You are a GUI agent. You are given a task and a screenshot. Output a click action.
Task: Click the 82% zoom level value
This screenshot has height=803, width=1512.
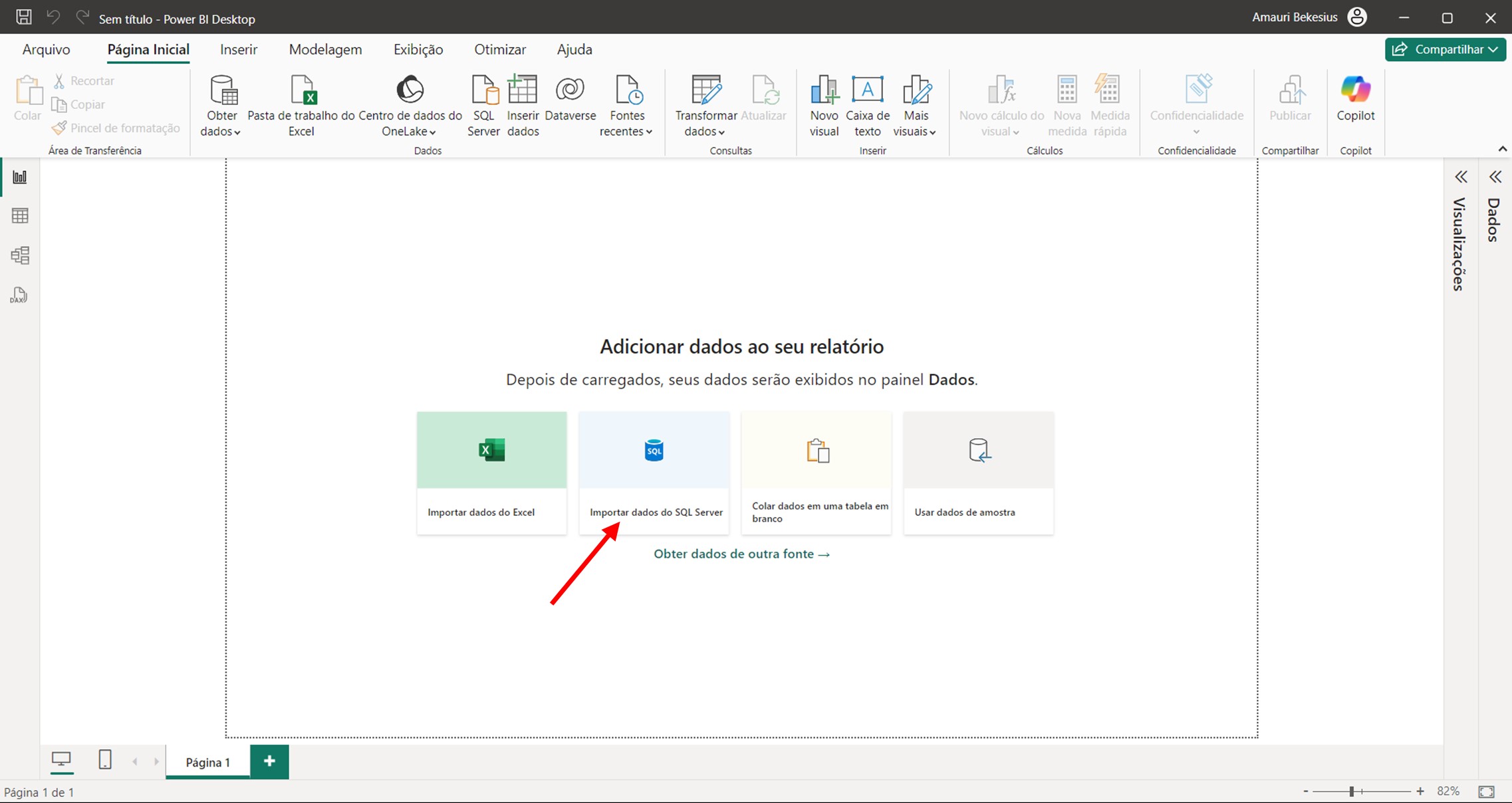[x=1448, y=791]
